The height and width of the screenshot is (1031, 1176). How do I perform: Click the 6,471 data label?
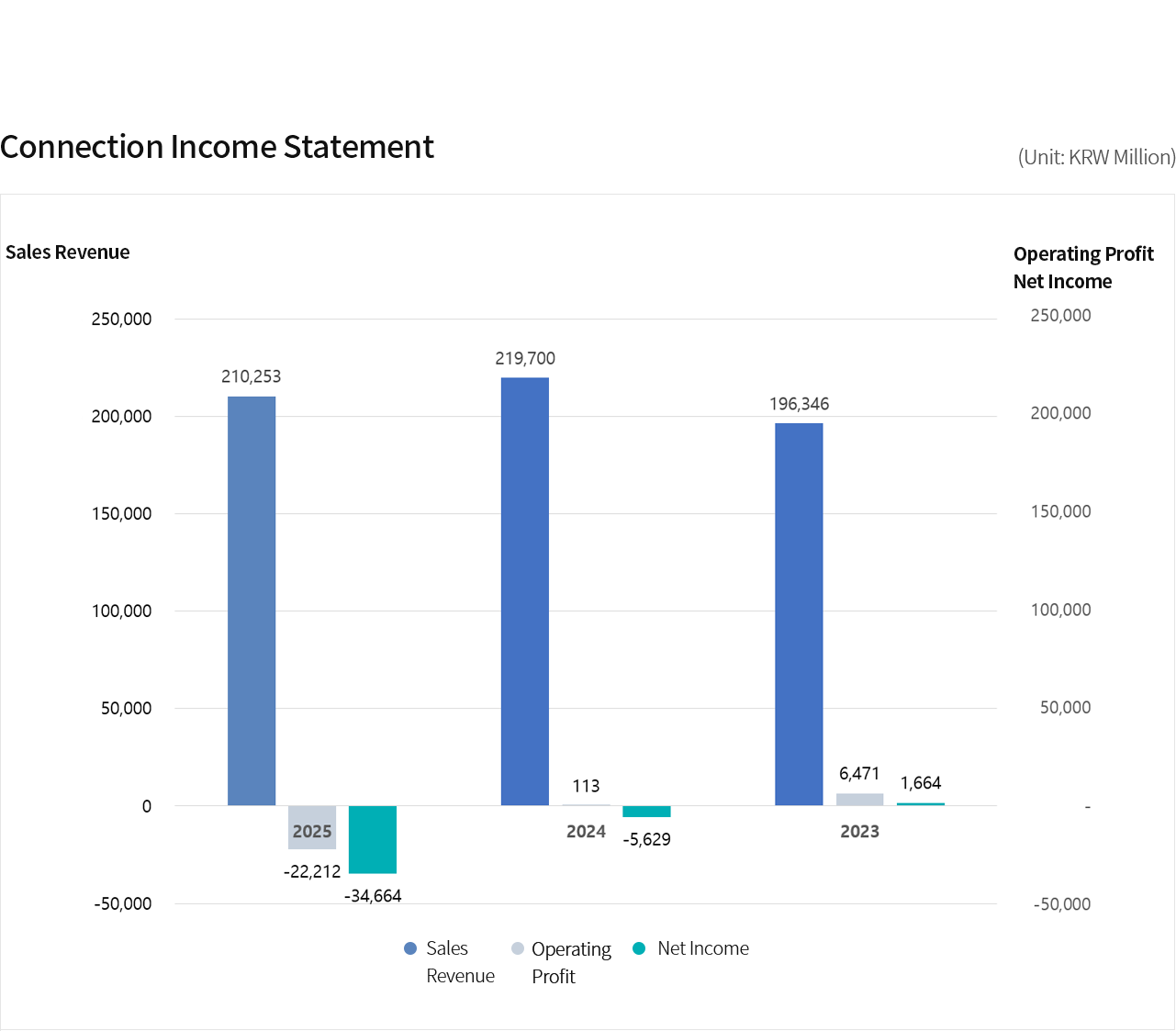(859, 774)
